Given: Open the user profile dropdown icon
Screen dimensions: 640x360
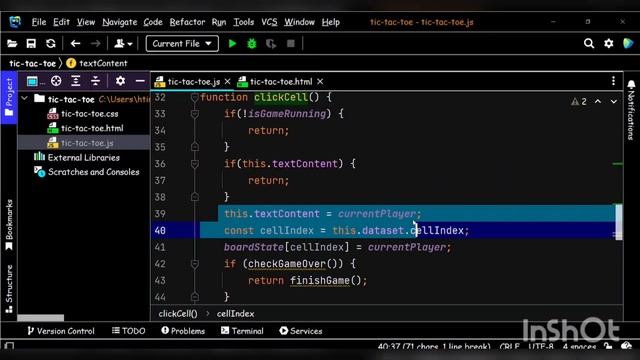Looking at the screenshot, I should pos(123,44).
